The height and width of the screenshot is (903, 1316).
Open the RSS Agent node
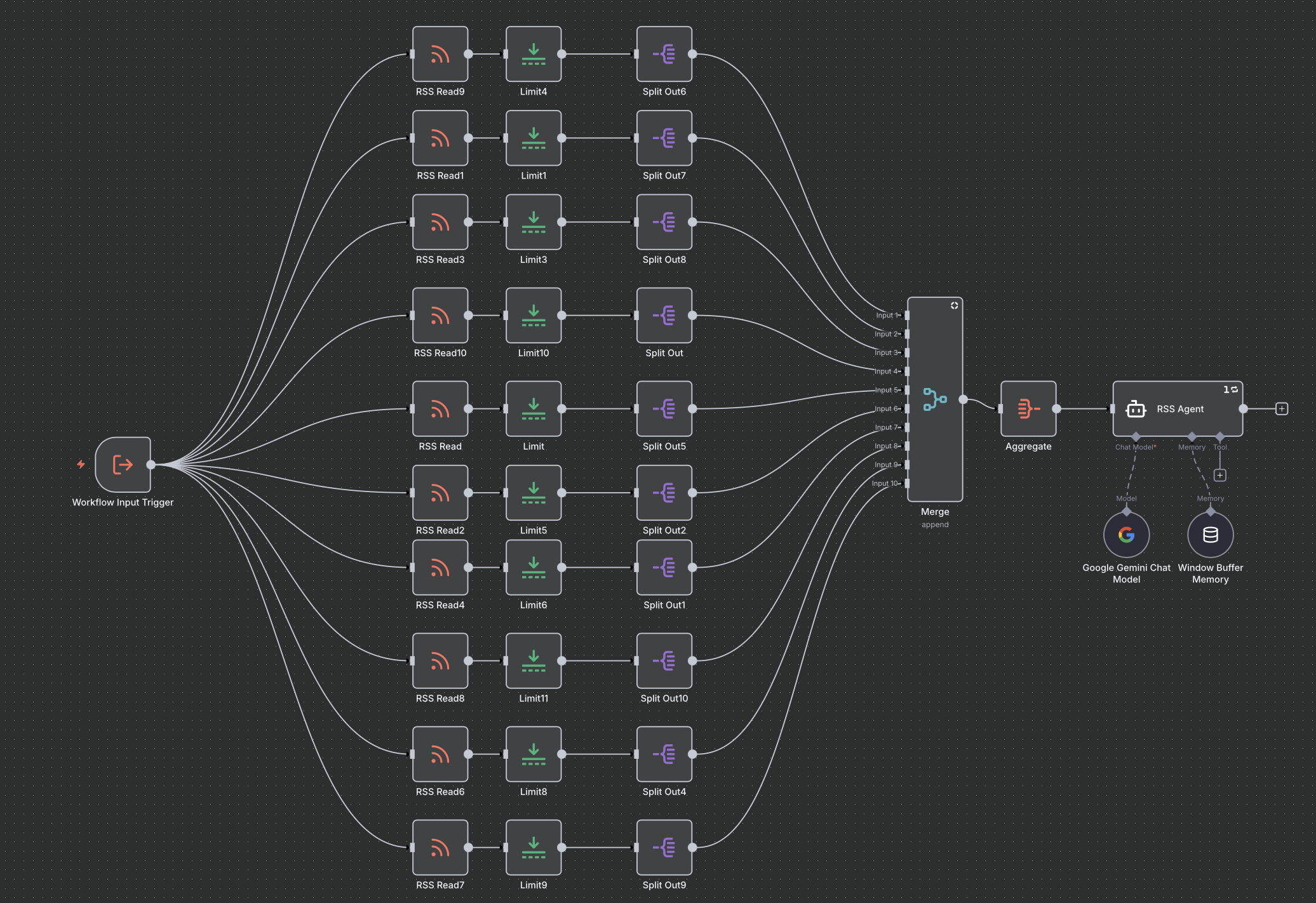tap(1178, 409)
